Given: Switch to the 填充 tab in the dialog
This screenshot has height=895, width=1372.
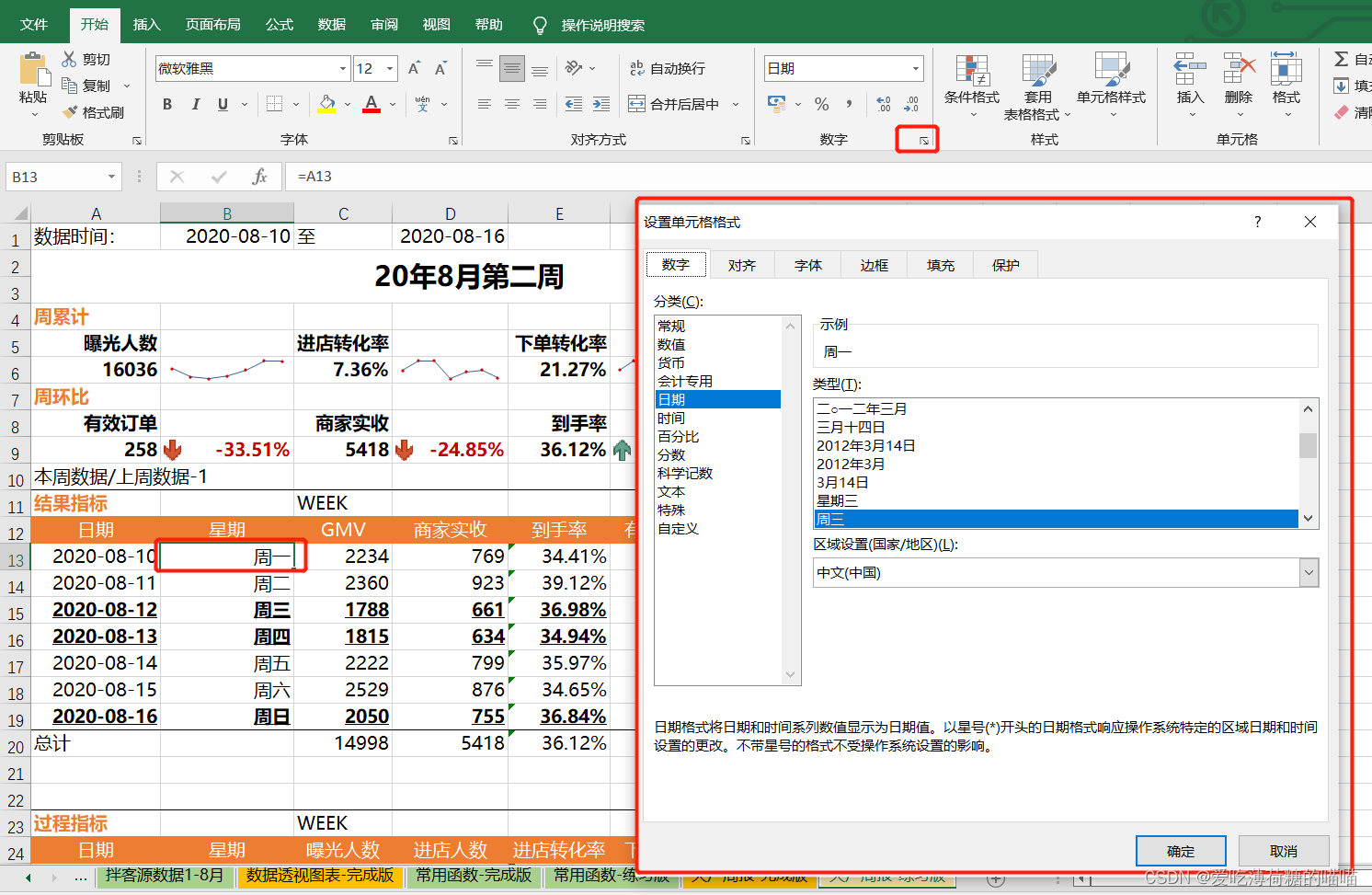Looking at the screenshot, I should point(940,265).
